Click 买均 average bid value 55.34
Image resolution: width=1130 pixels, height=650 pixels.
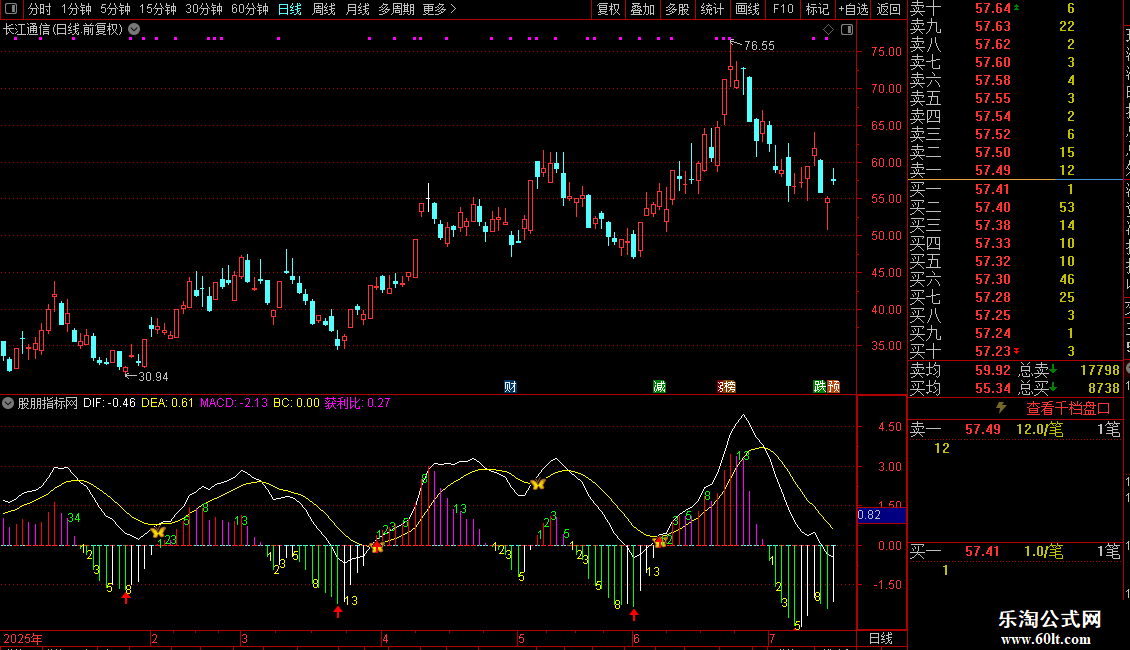pos(992,388)
